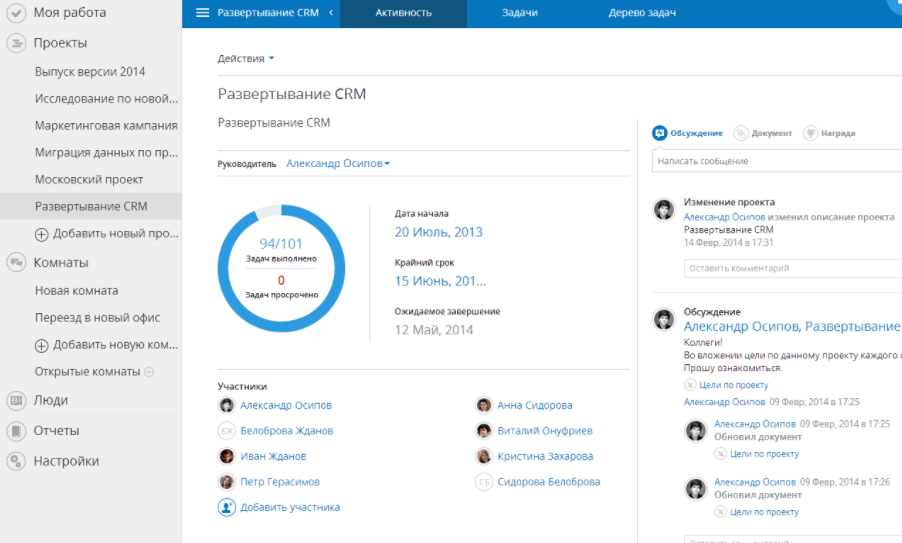The height and width of the screenshot is (543, 902).
Task: Open the Новая комната room
Action: [x=77, y=290]
